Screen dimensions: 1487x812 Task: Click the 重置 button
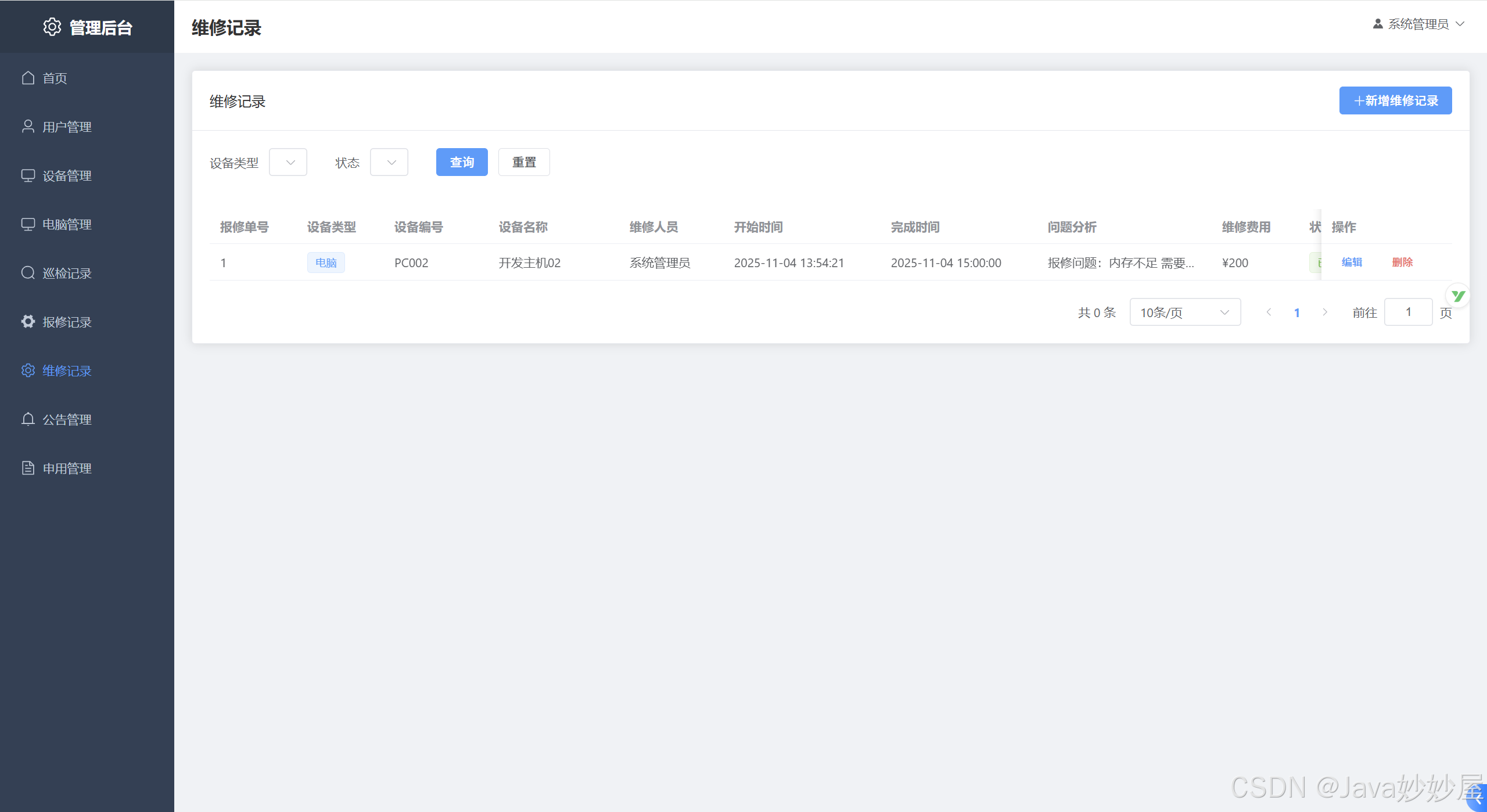click(524, 162)
